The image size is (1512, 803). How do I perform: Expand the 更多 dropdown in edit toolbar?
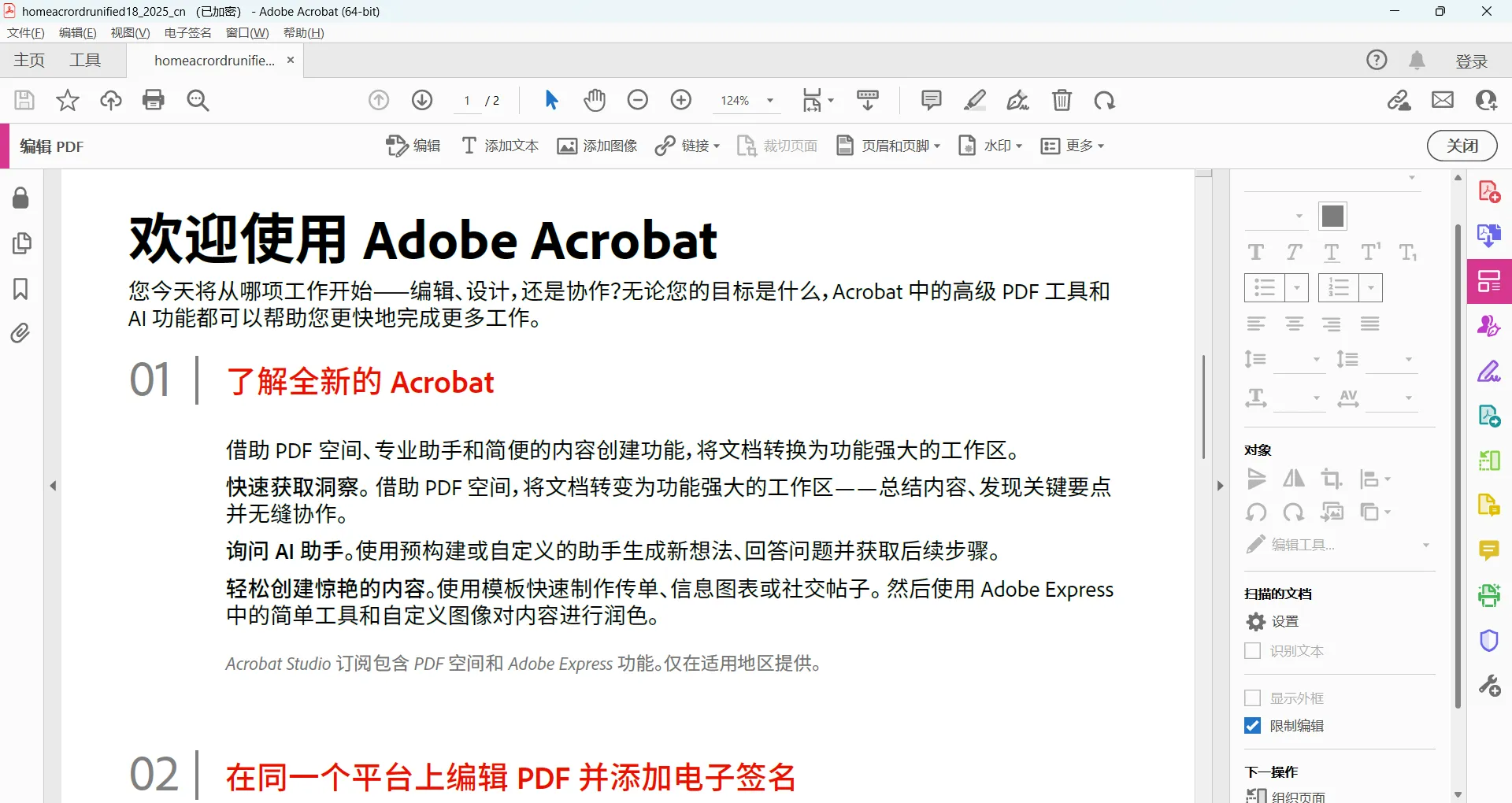[1072, 146]
